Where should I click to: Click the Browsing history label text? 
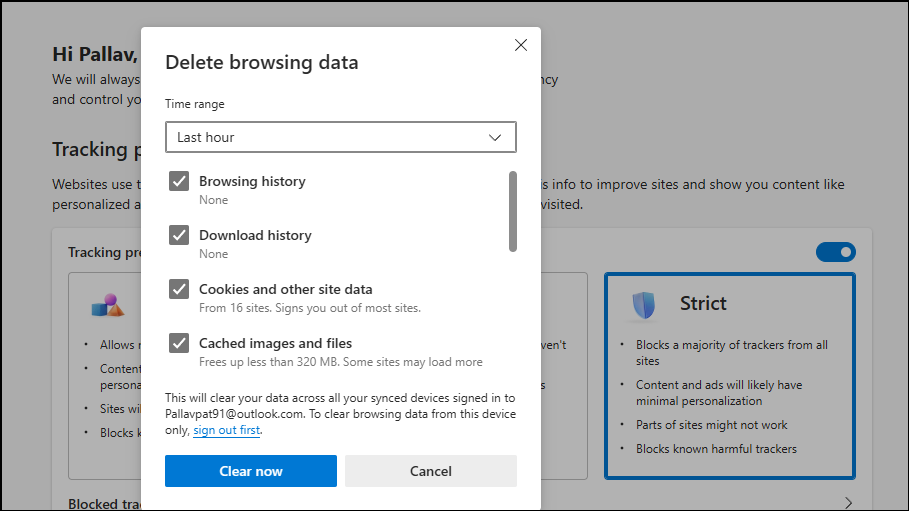252,181
